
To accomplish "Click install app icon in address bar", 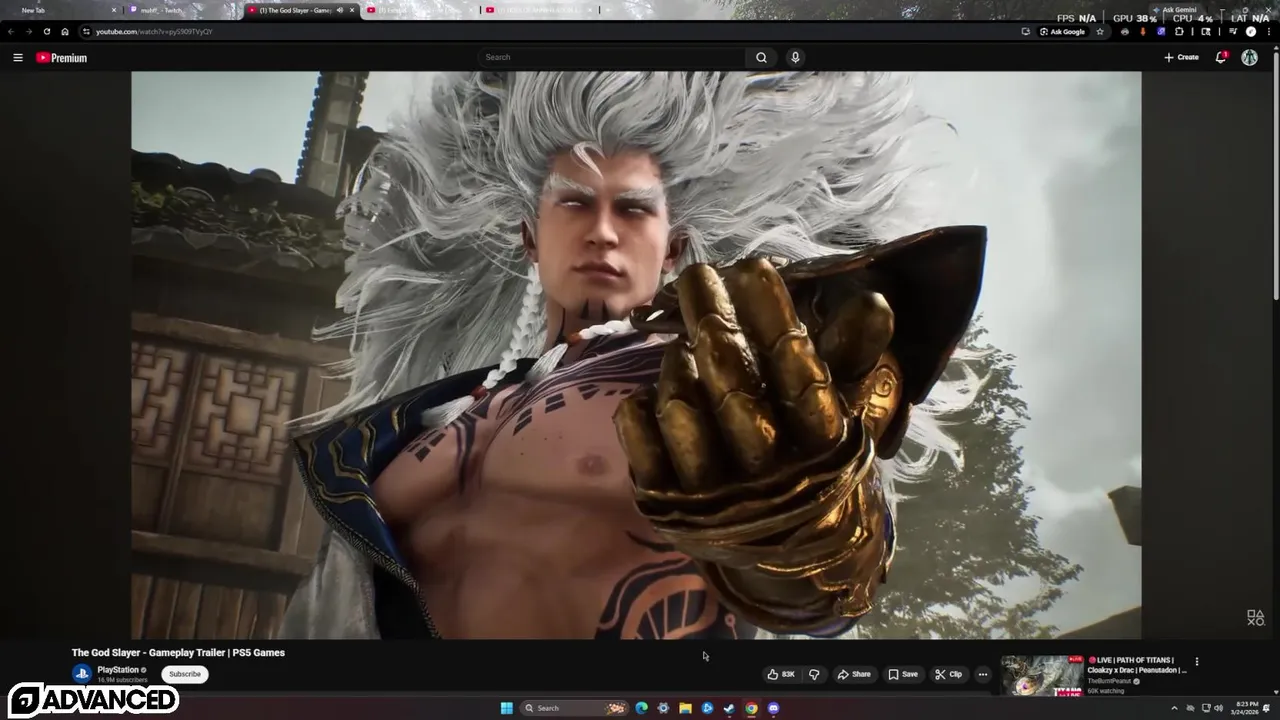I will [1025, 32].
